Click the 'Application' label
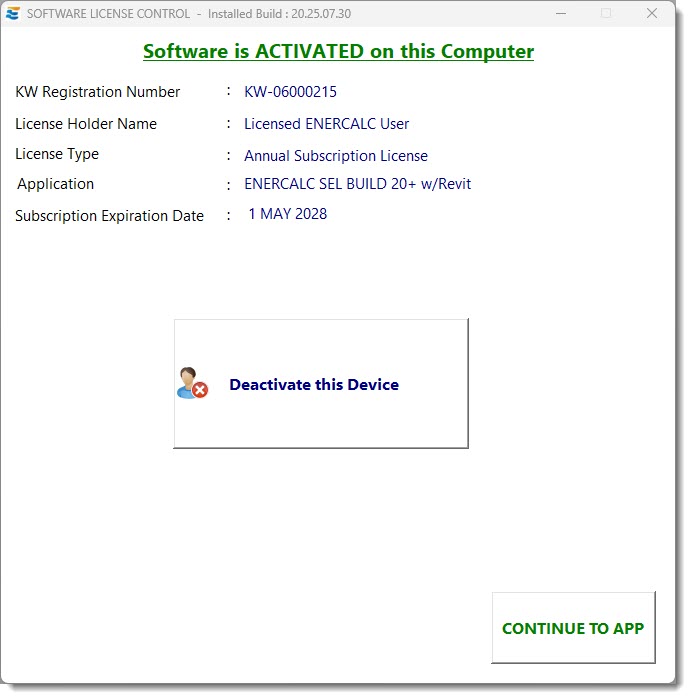Viewport: 691px width, 699px height. pyautogui.click(x=55, y=184)
